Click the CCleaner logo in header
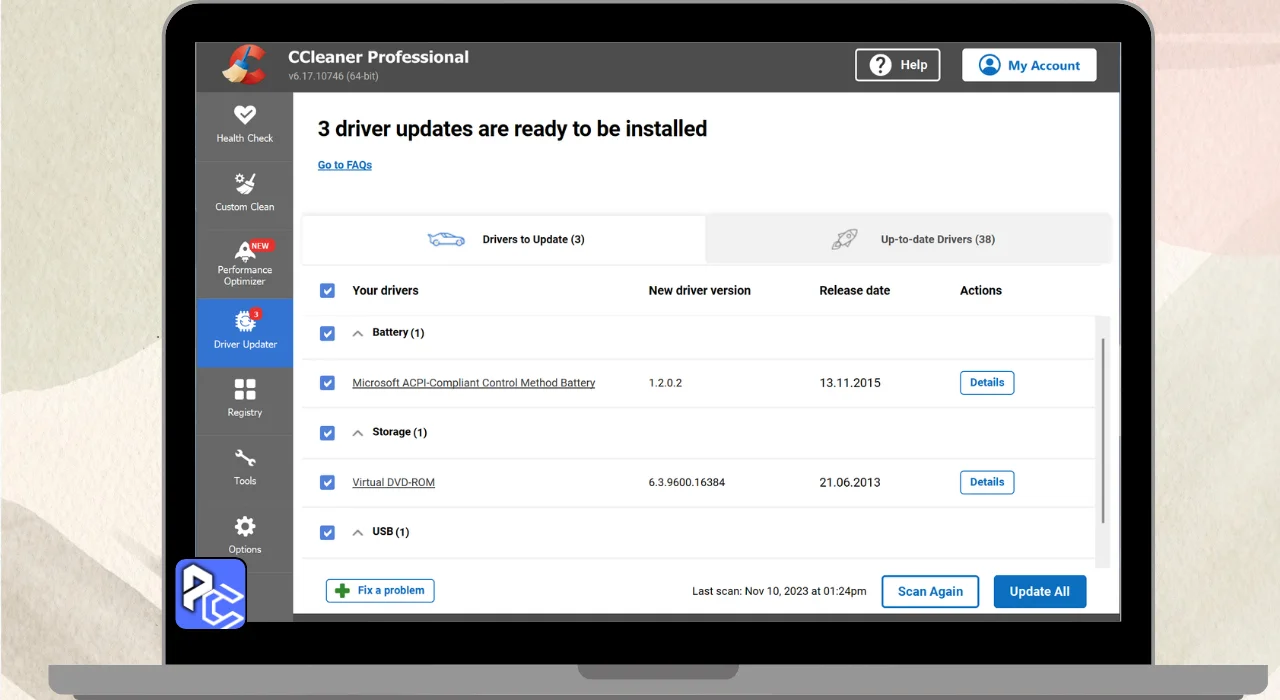The height and width of the screenshot is (700, 1280). (x=243, y=64)
